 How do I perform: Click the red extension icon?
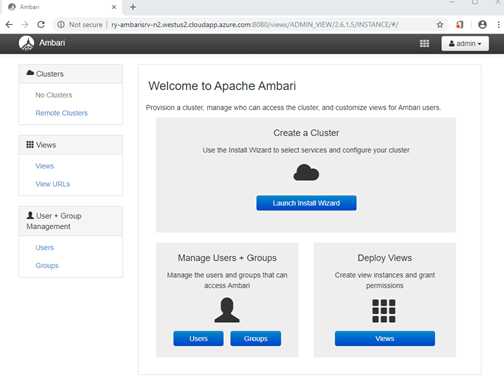click(460, 25)
